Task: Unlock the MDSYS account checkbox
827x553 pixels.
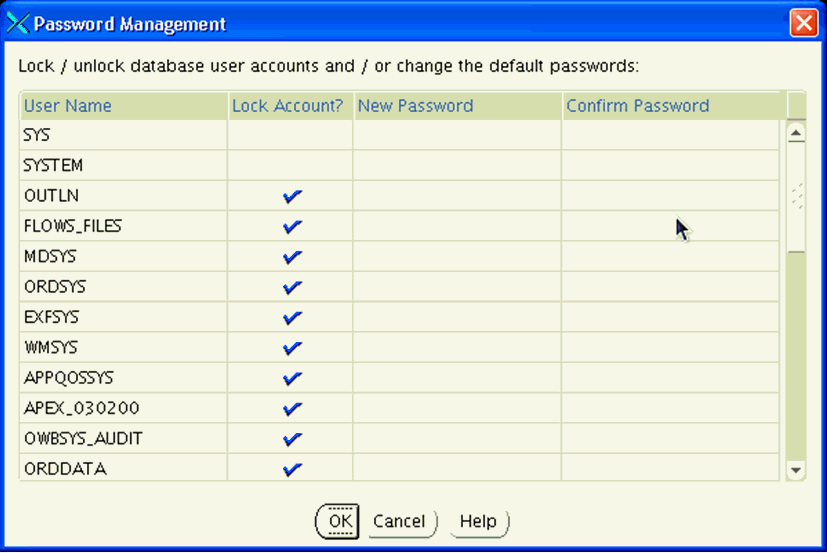Action: pos(292,257)
